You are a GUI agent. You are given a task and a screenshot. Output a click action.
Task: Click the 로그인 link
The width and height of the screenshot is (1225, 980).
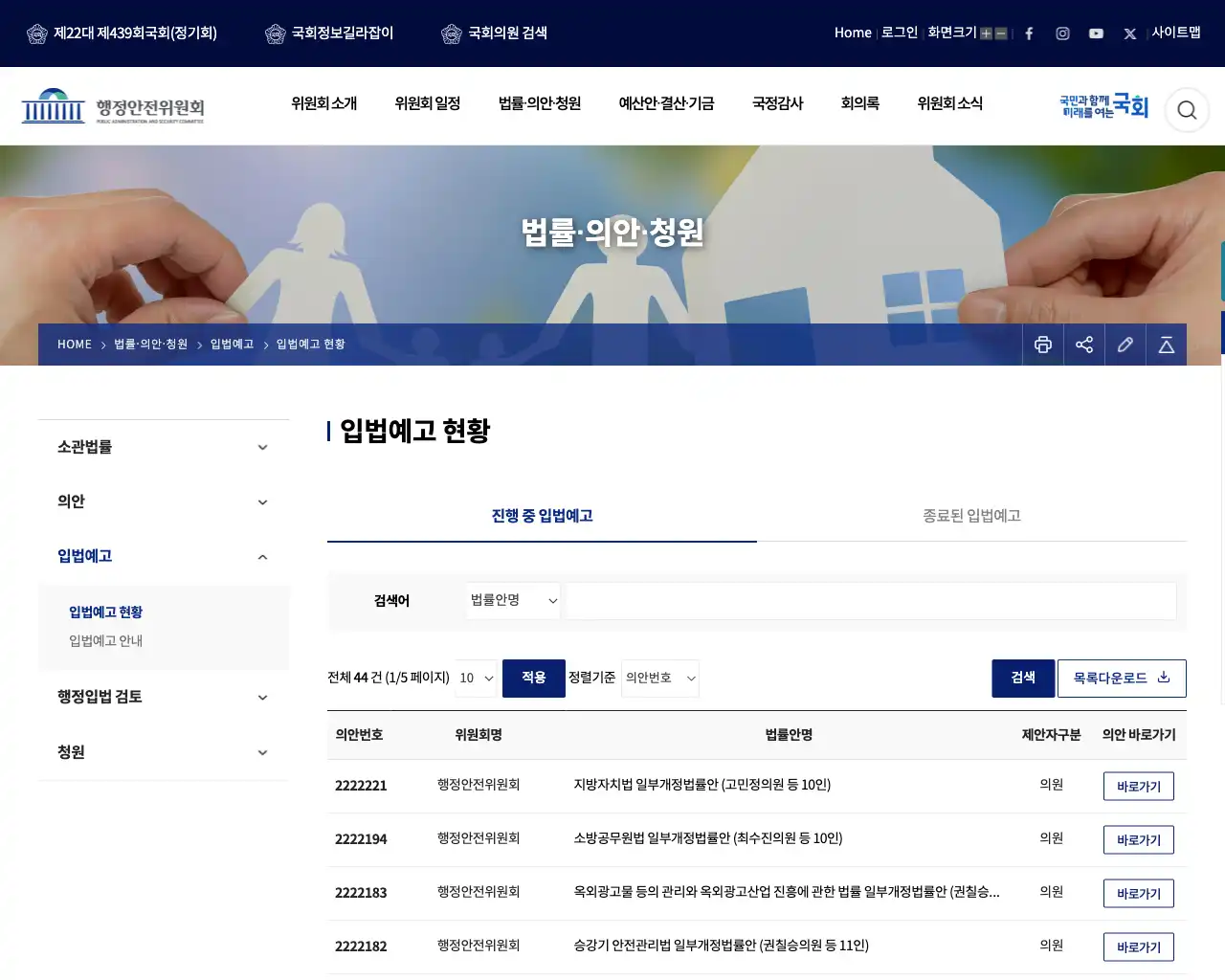point(900,33)
